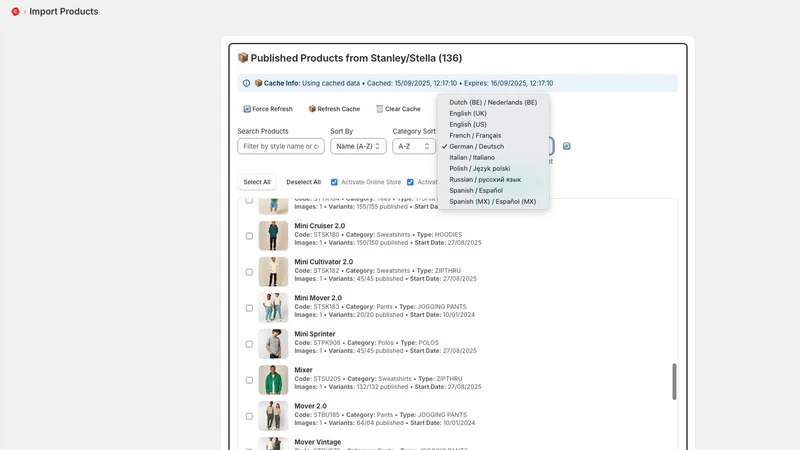Focus the Search Products filter field

click(281, 146)
